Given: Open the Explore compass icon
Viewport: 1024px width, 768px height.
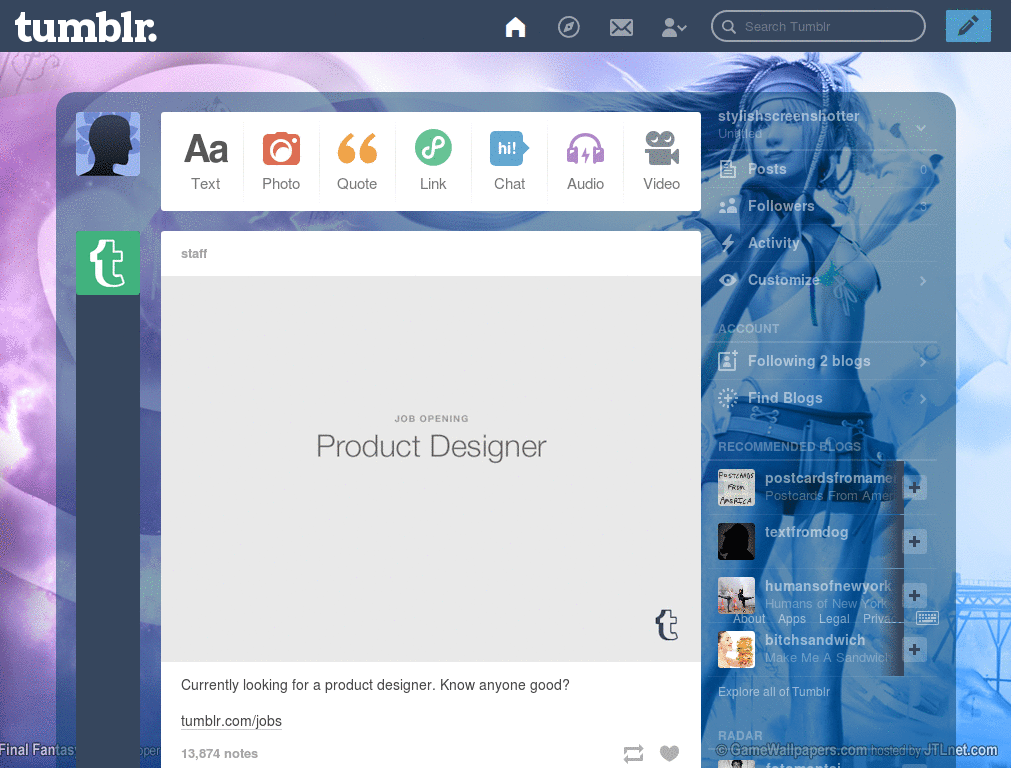Looking at the screenshot, I should tap(568, 27).
